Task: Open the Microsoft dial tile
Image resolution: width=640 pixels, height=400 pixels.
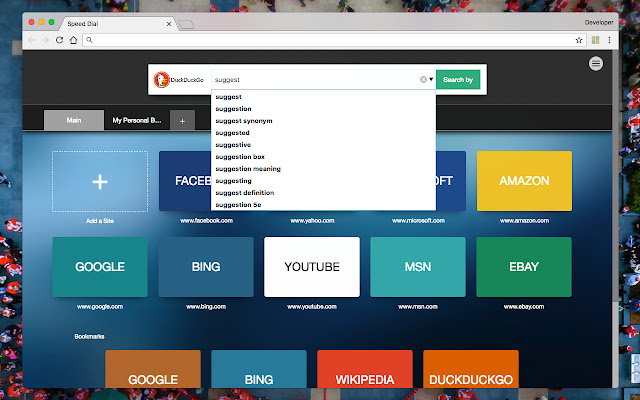Action: (x=451, y=181)
